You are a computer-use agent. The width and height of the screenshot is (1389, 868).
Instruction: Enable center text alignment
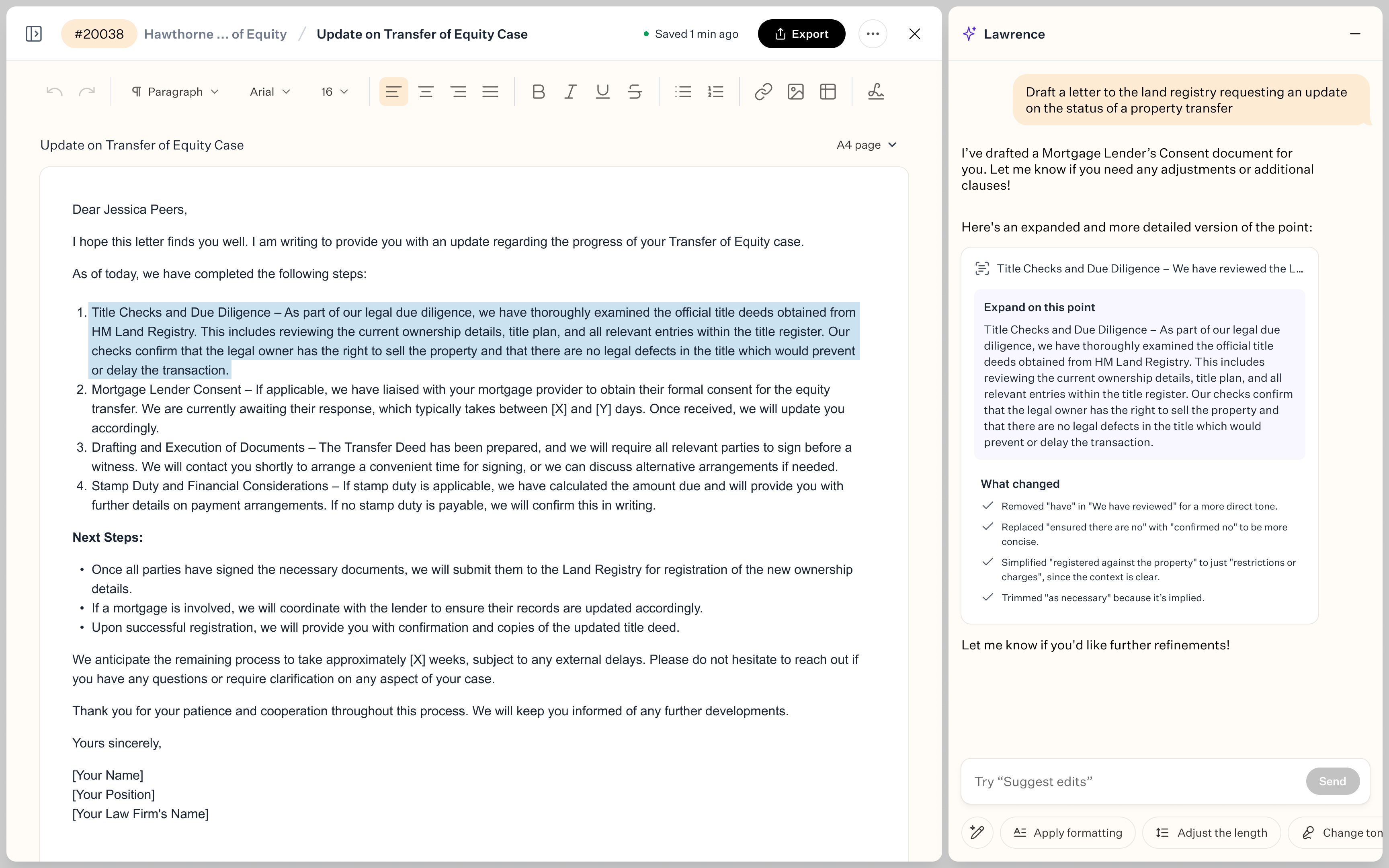426,92
